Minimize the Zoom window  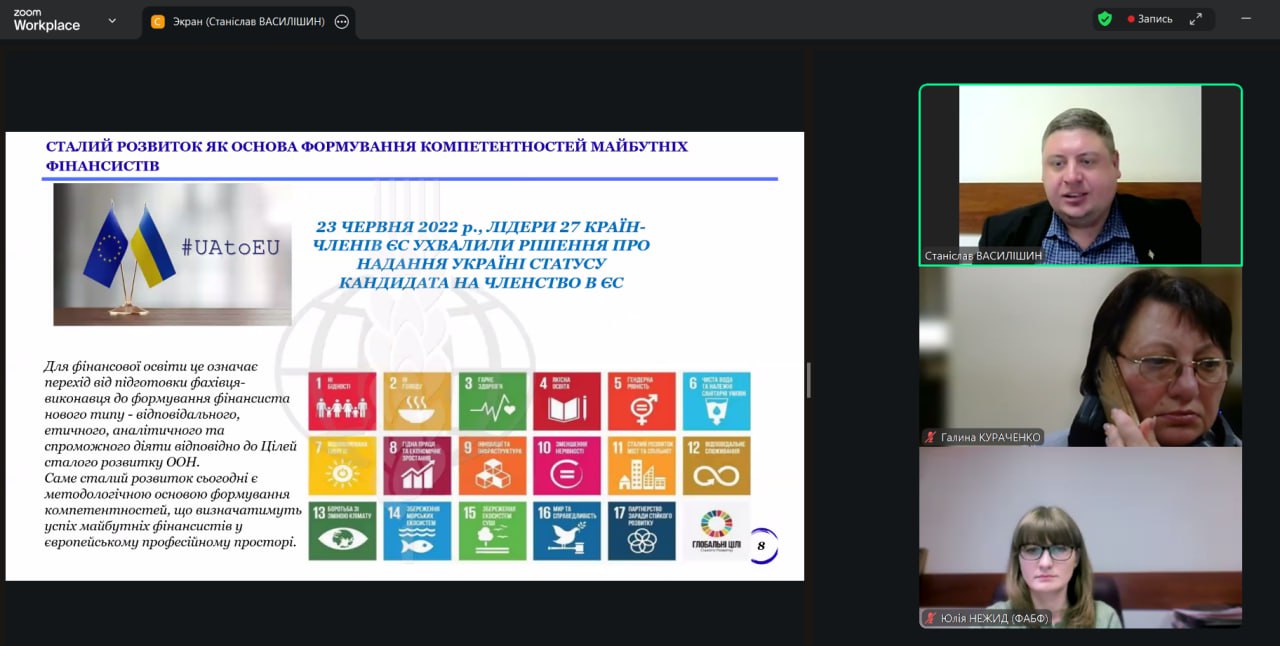pos(1246,19)
